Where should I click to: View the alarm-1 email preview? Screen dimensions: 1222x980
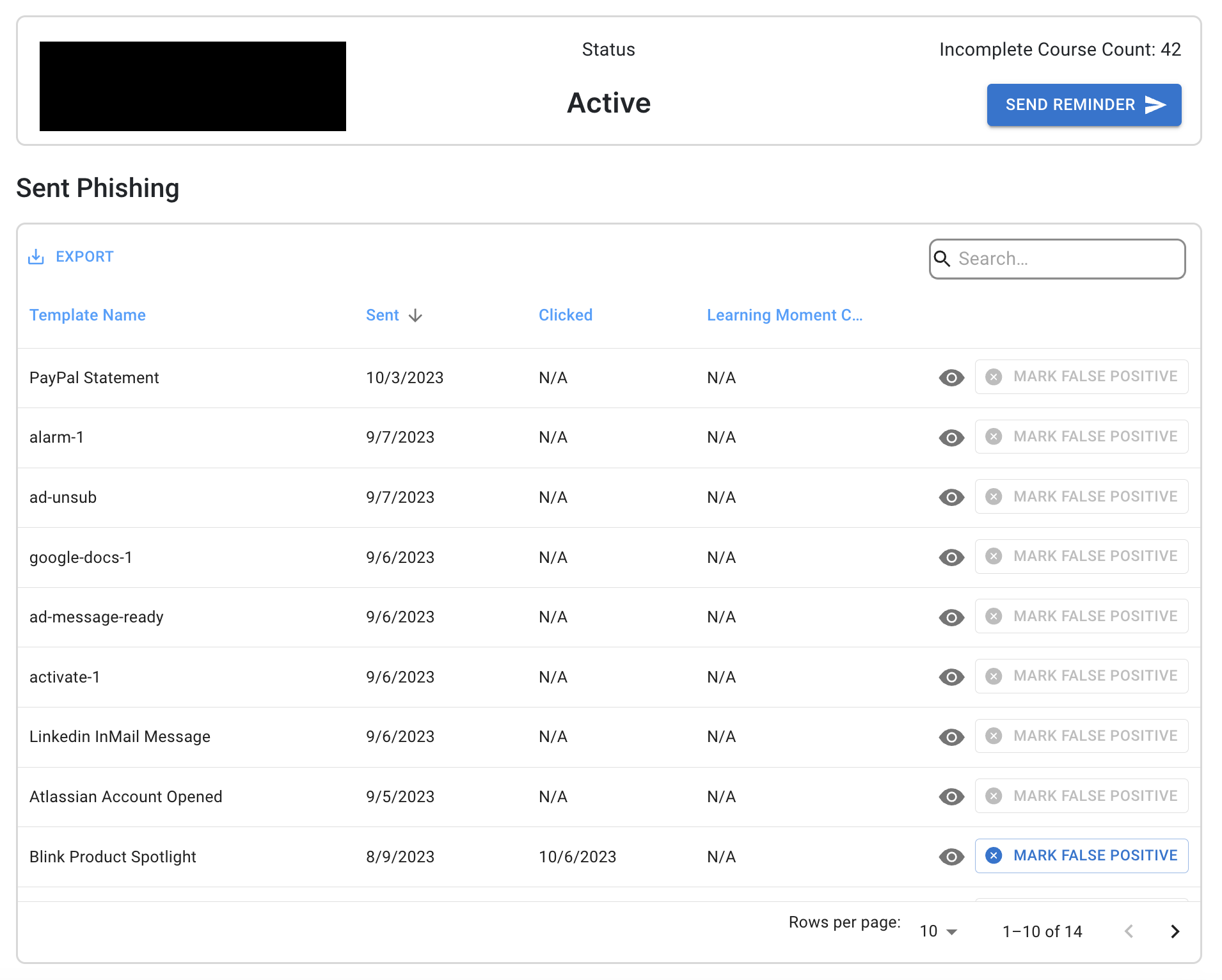pos(951,438)
